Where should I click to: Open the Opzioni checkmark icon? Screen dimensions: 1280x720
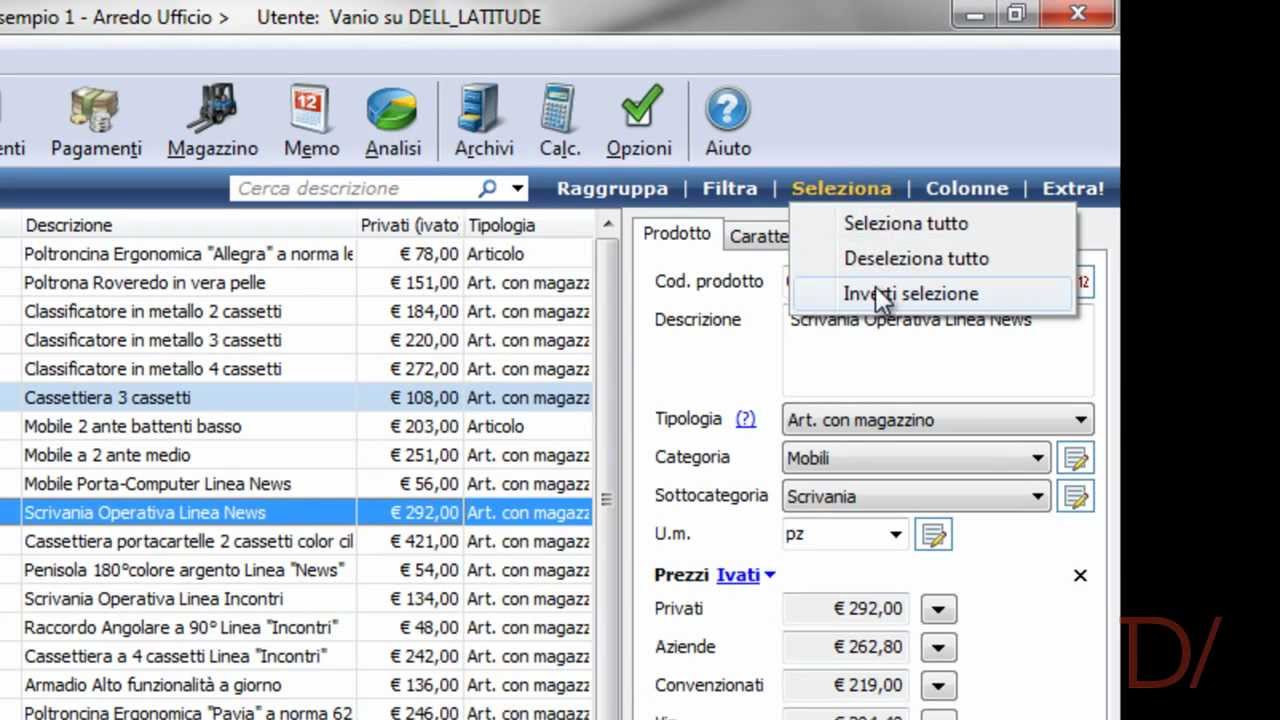639,121
